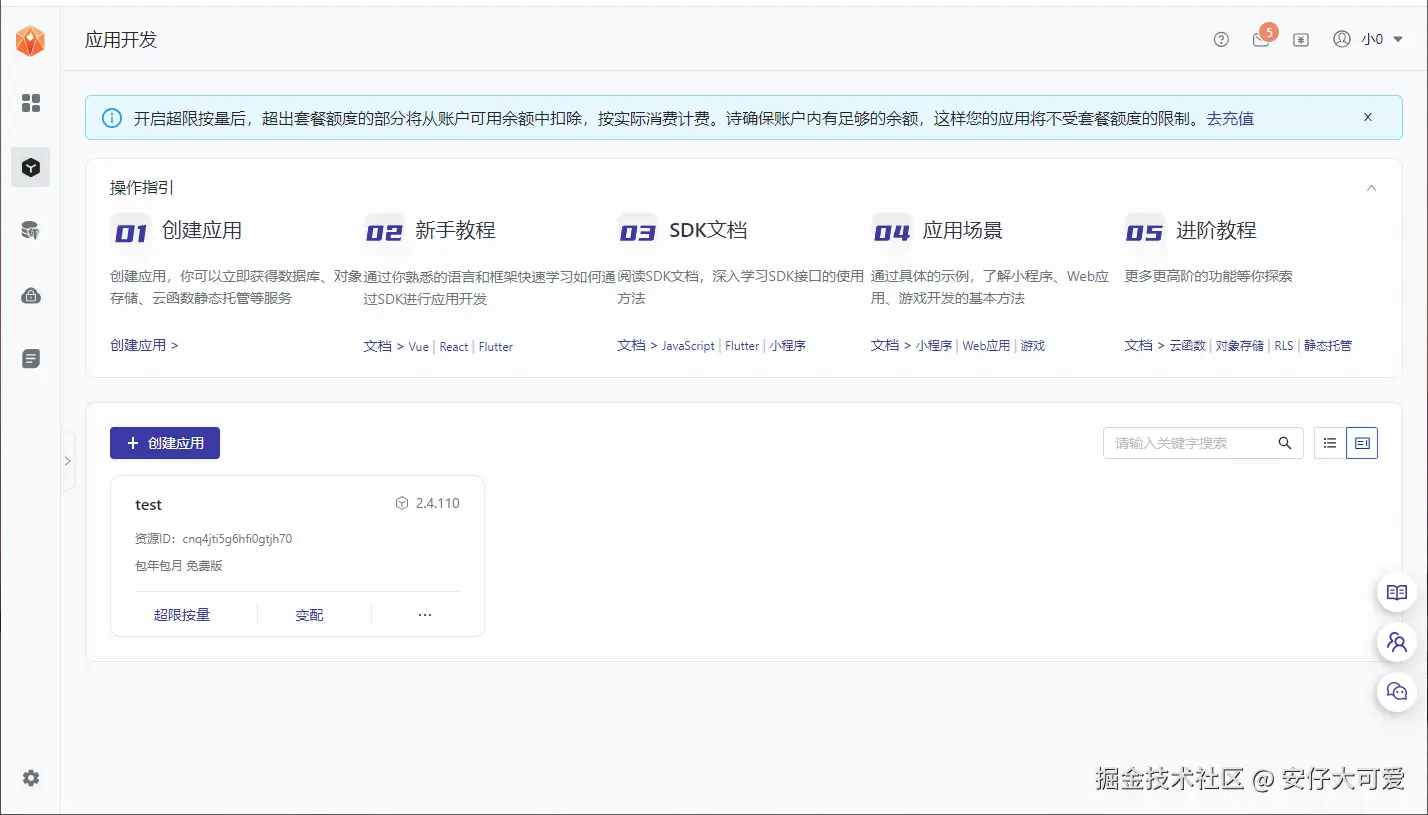Click 超限按量 on the test card
This screenshot has height=815, width=1428.
pyautogui.click(x=182, y=615)
